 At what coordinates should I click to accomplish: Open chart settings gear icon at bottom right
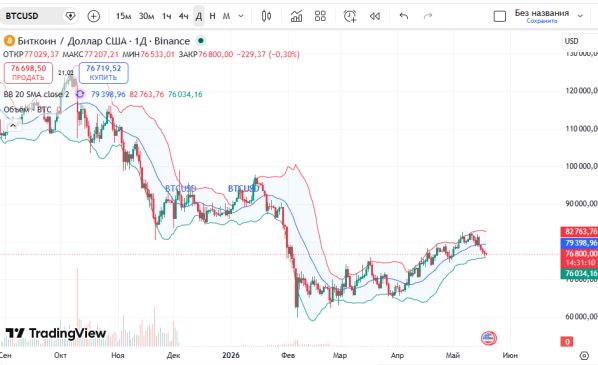[x=584, y=356]
